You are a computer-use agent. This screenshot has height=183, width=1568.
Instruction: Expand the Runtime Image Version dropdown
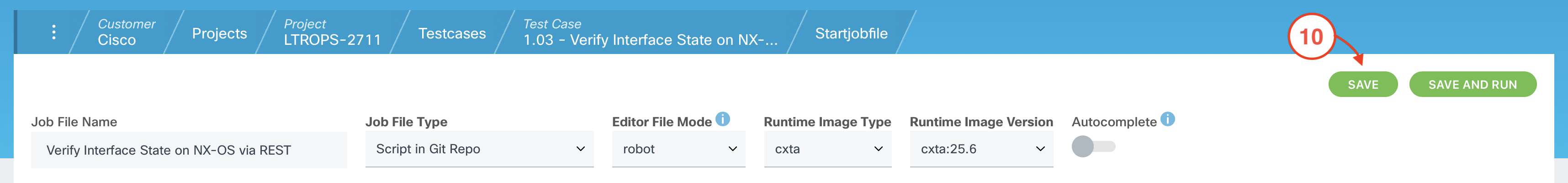(981, 149)
